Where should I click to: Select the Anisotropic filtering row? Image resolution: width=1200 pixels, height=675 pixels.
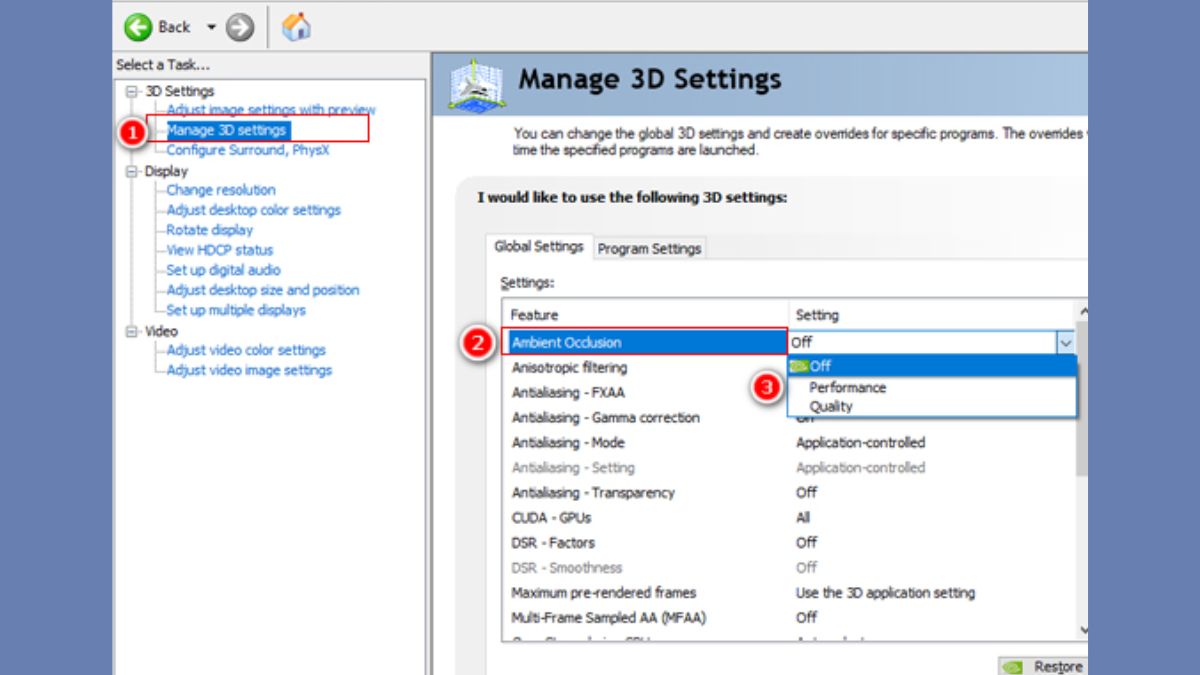click(x=646, y=367)
